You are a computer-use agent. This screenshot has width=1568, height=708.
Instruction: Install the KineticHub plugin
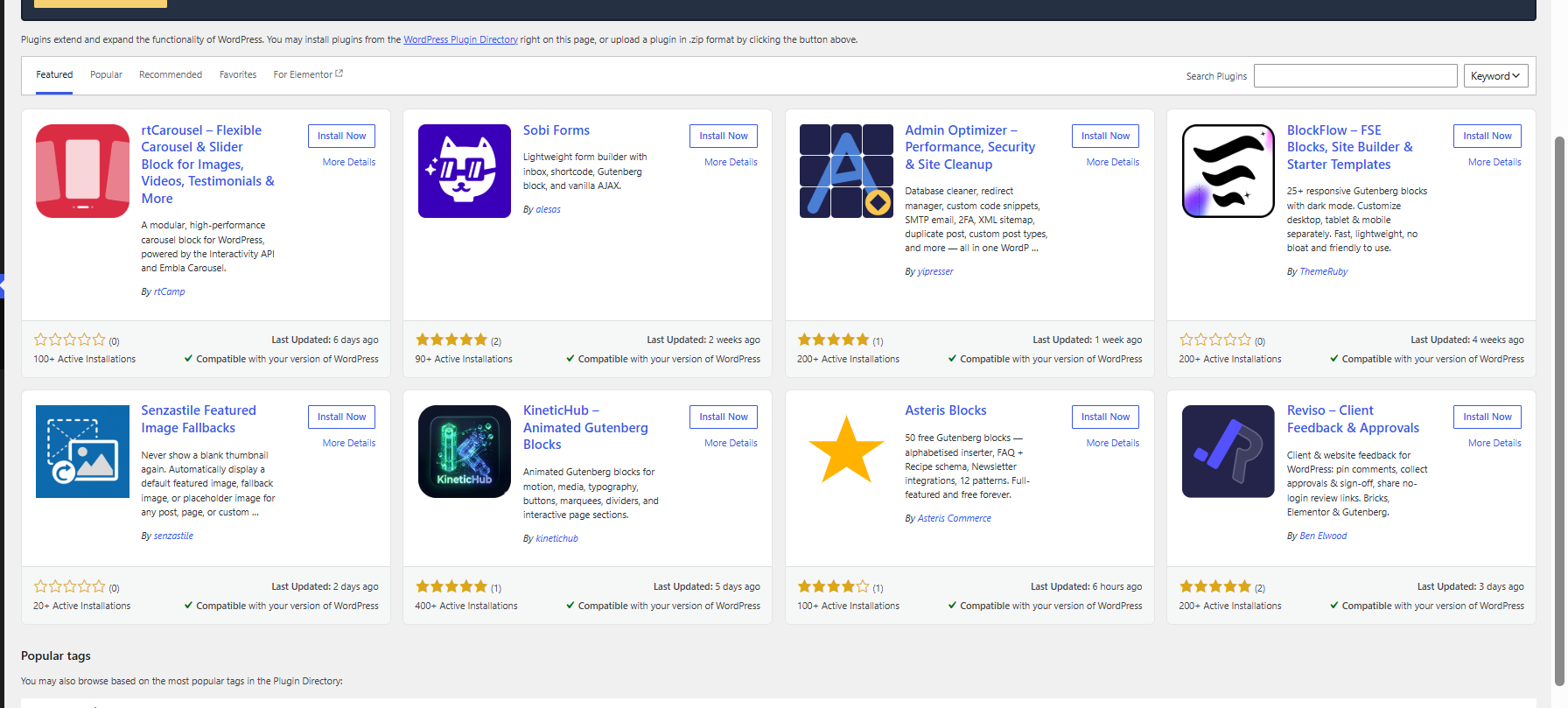(724, 417)
